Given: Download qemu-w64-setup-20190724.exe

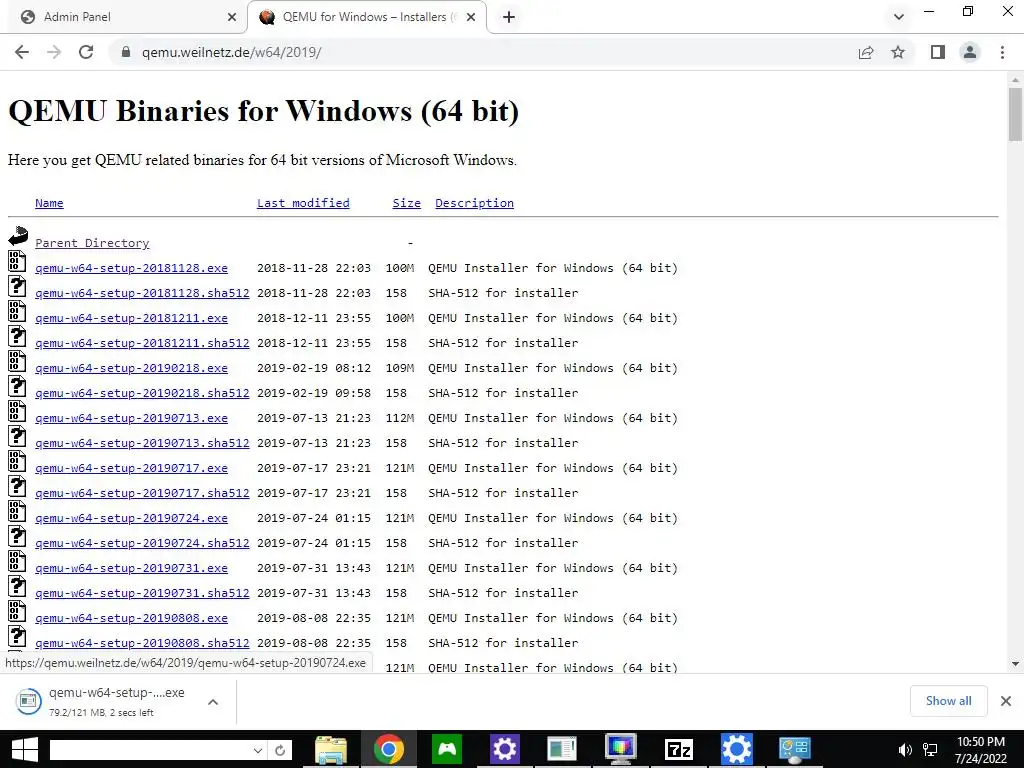Looking at the screenshot, I should point(131,518).
